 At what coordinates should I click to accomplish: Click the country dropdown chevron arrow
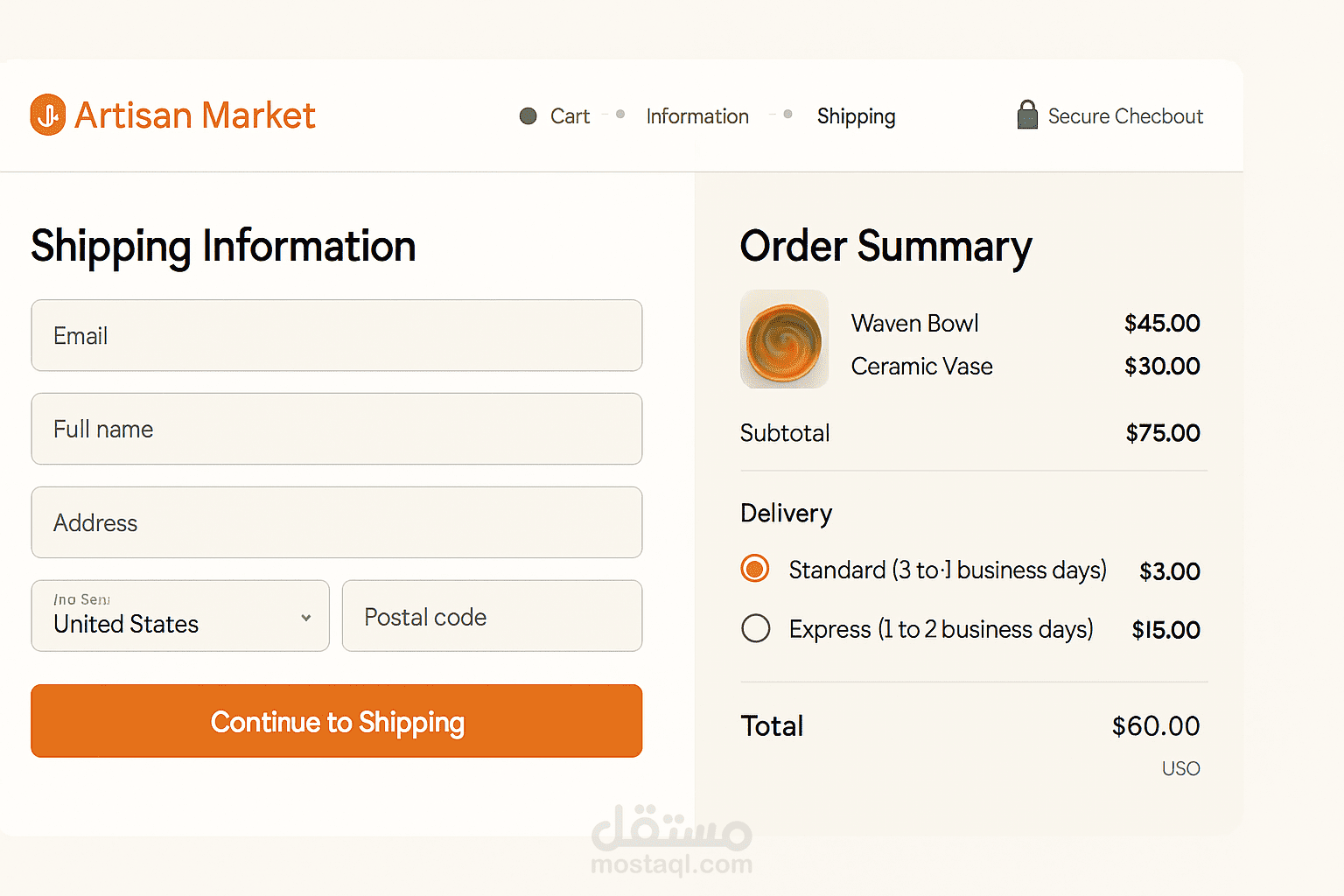point(306,618)
